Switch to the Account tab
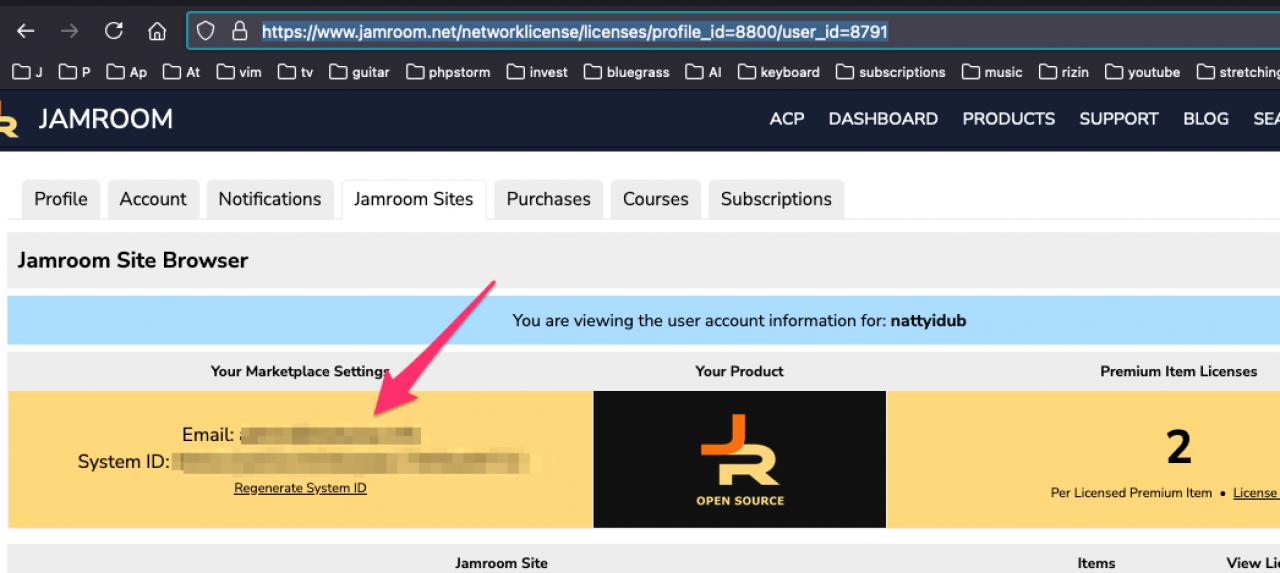1280x573 pixels. [x=153, y=199]
